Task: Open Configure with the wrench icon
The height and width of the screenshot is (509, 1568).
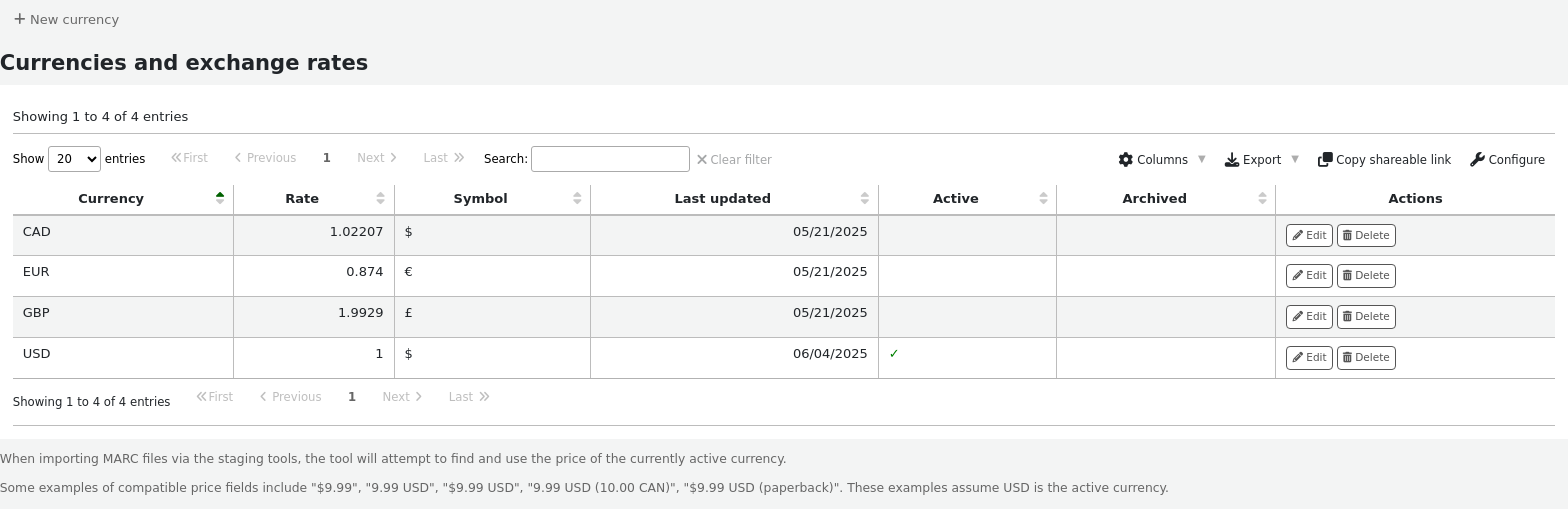Action: [1507, 159]
